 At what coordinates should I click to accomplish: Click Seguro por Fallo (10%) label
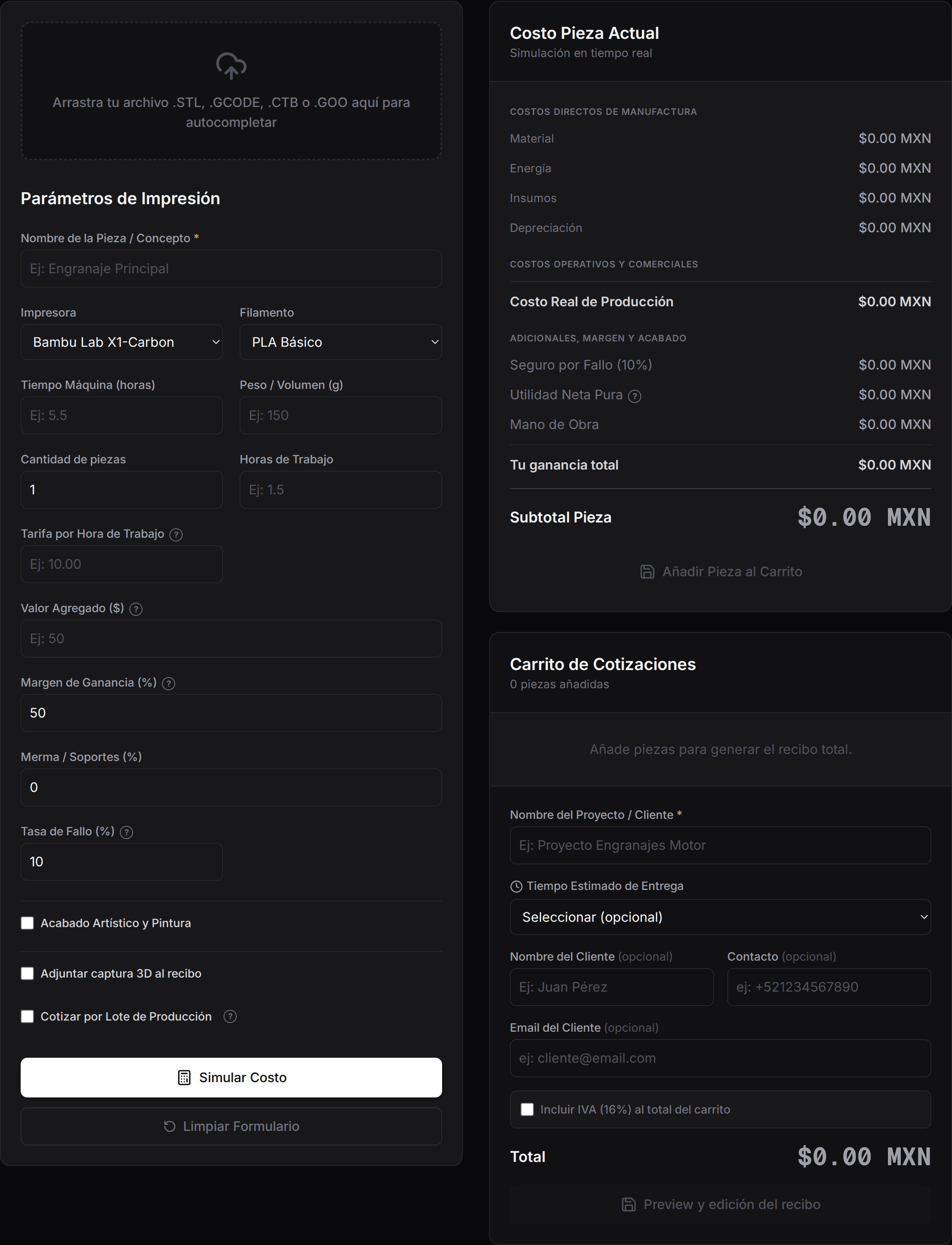coord(581,365)
